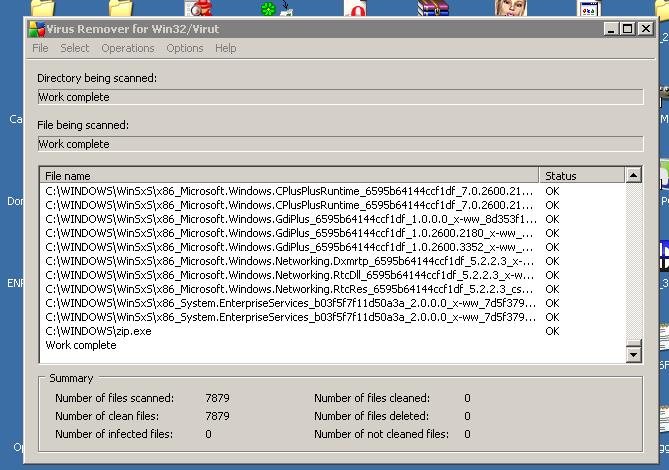669x470 pixels.
Task: Click 'Number of files deleted' label
Action: (372, 416)
